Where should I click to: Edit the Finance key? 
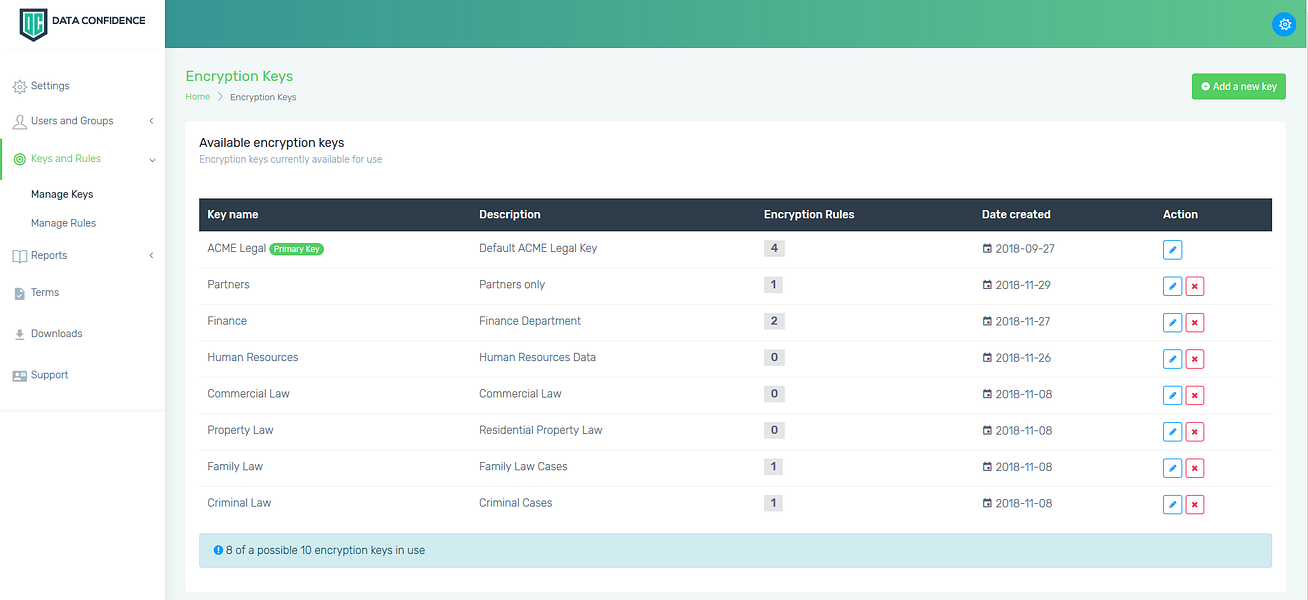tap(1172, 322)
